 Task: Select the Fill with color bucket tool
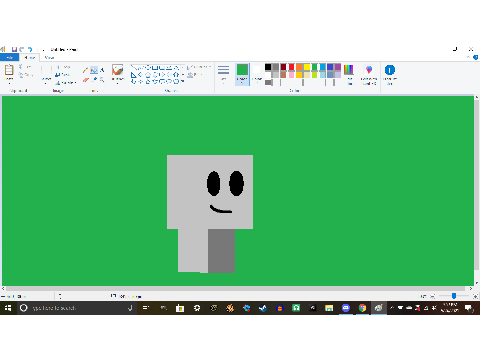tap(94, 70)
